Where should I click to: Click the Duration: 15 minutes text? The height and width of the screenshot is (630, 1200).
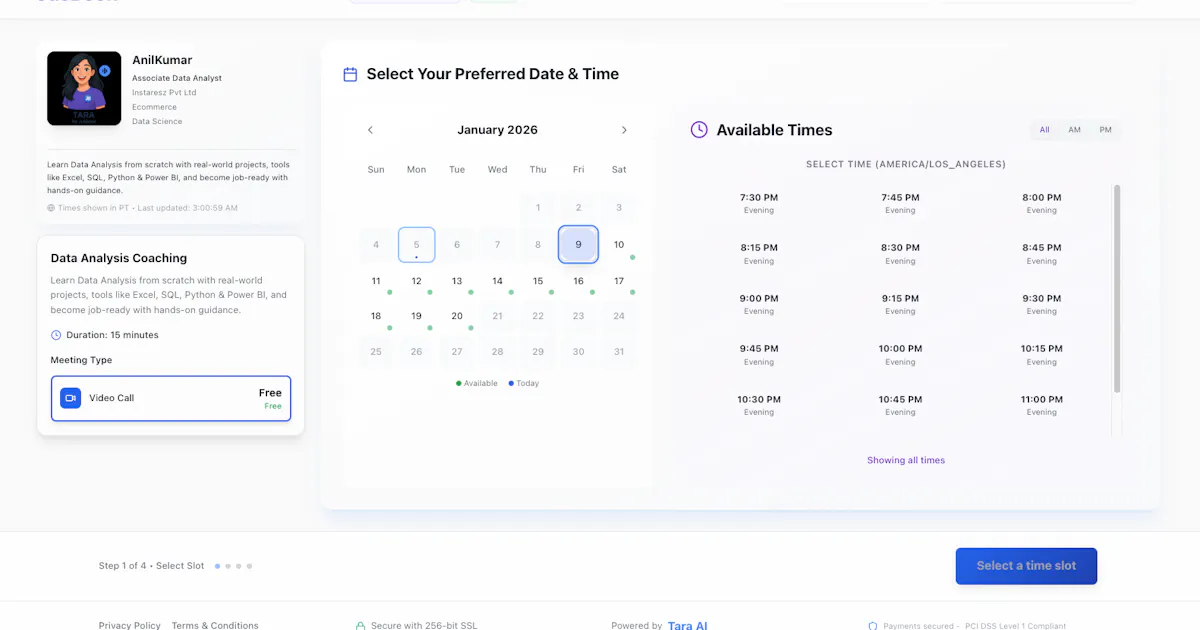(112, 335)
